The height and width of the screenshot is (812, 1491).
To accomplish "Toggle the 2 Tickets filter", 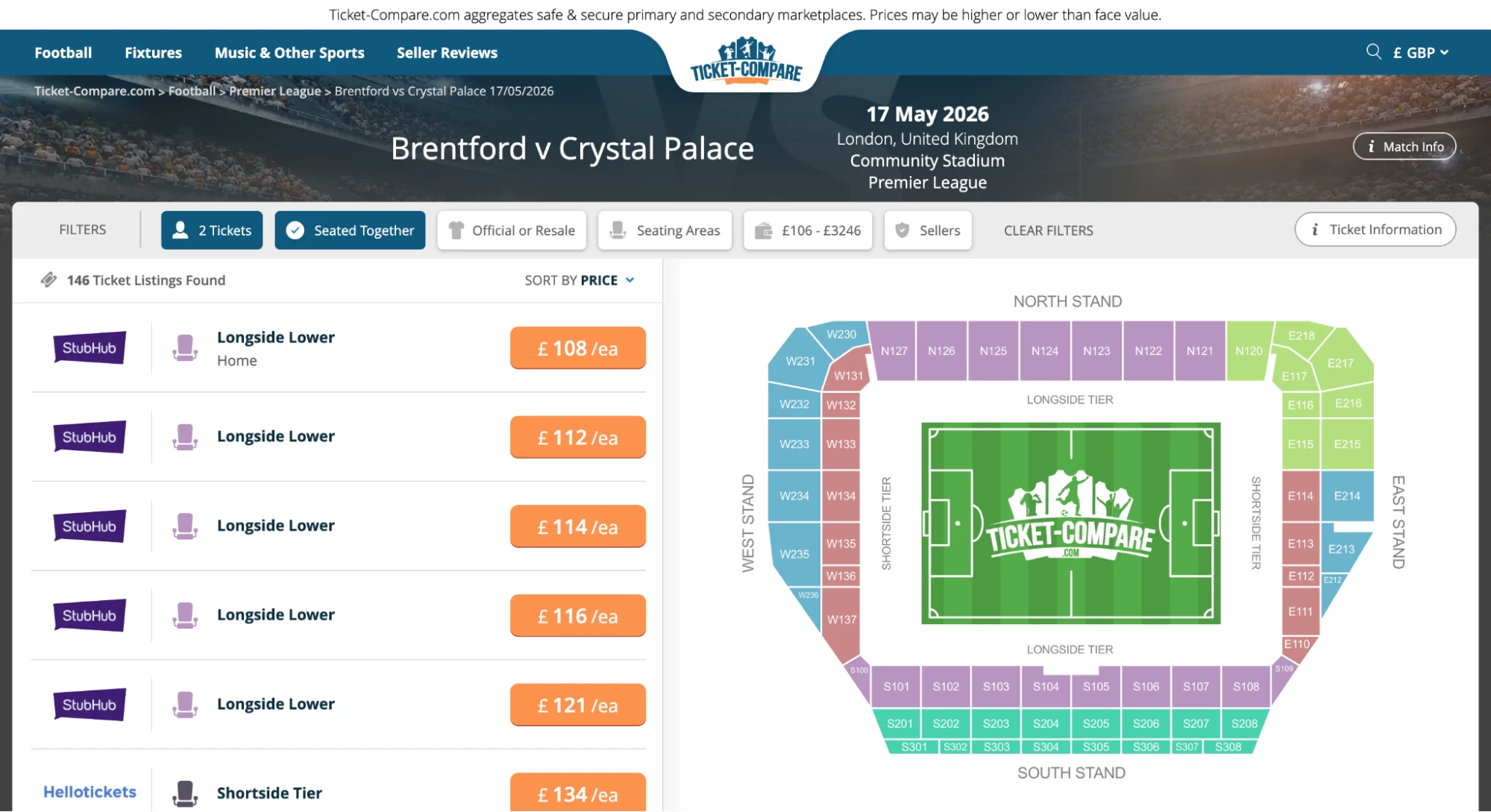I will coord(211,230).
